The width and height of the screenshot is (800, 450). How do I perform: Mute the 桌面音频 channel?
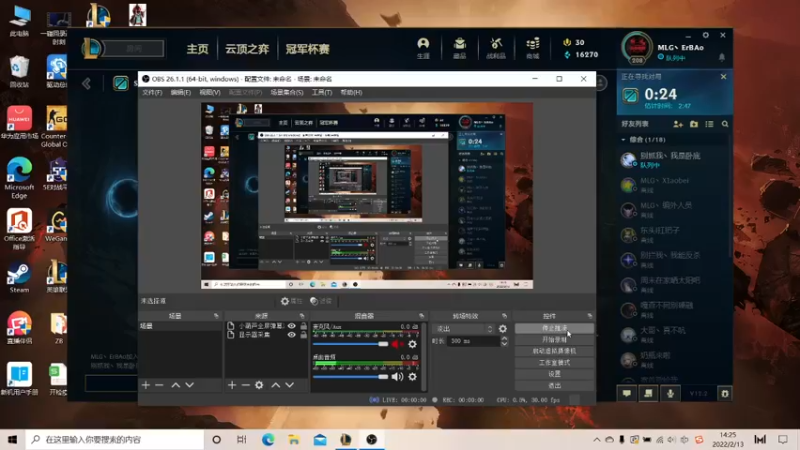pos(397,377)
